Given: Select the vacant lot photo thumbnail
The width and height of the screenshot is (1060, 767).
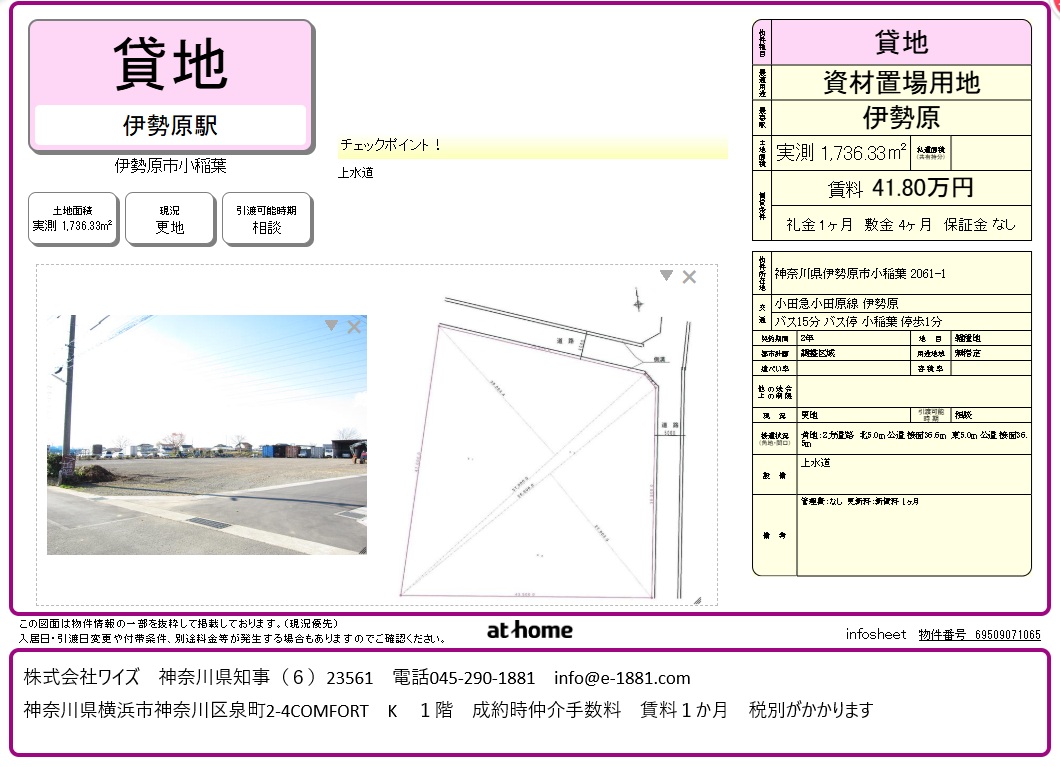Looking at the screenshot, I should (x=206, y=434).
